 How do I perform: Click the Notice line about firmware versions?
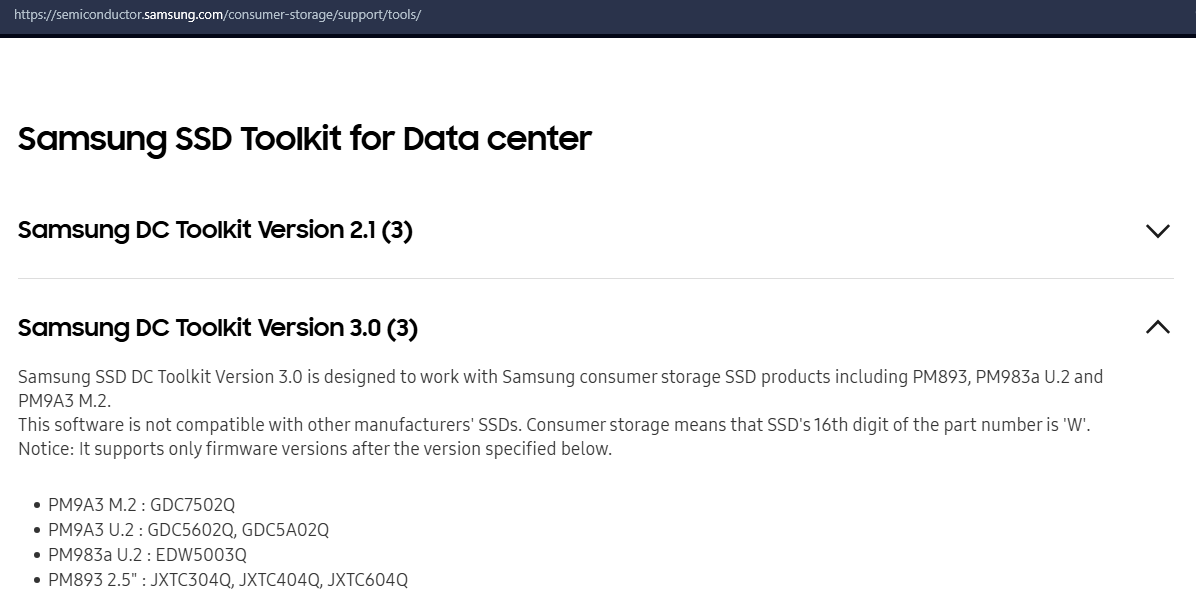point(315,449)
